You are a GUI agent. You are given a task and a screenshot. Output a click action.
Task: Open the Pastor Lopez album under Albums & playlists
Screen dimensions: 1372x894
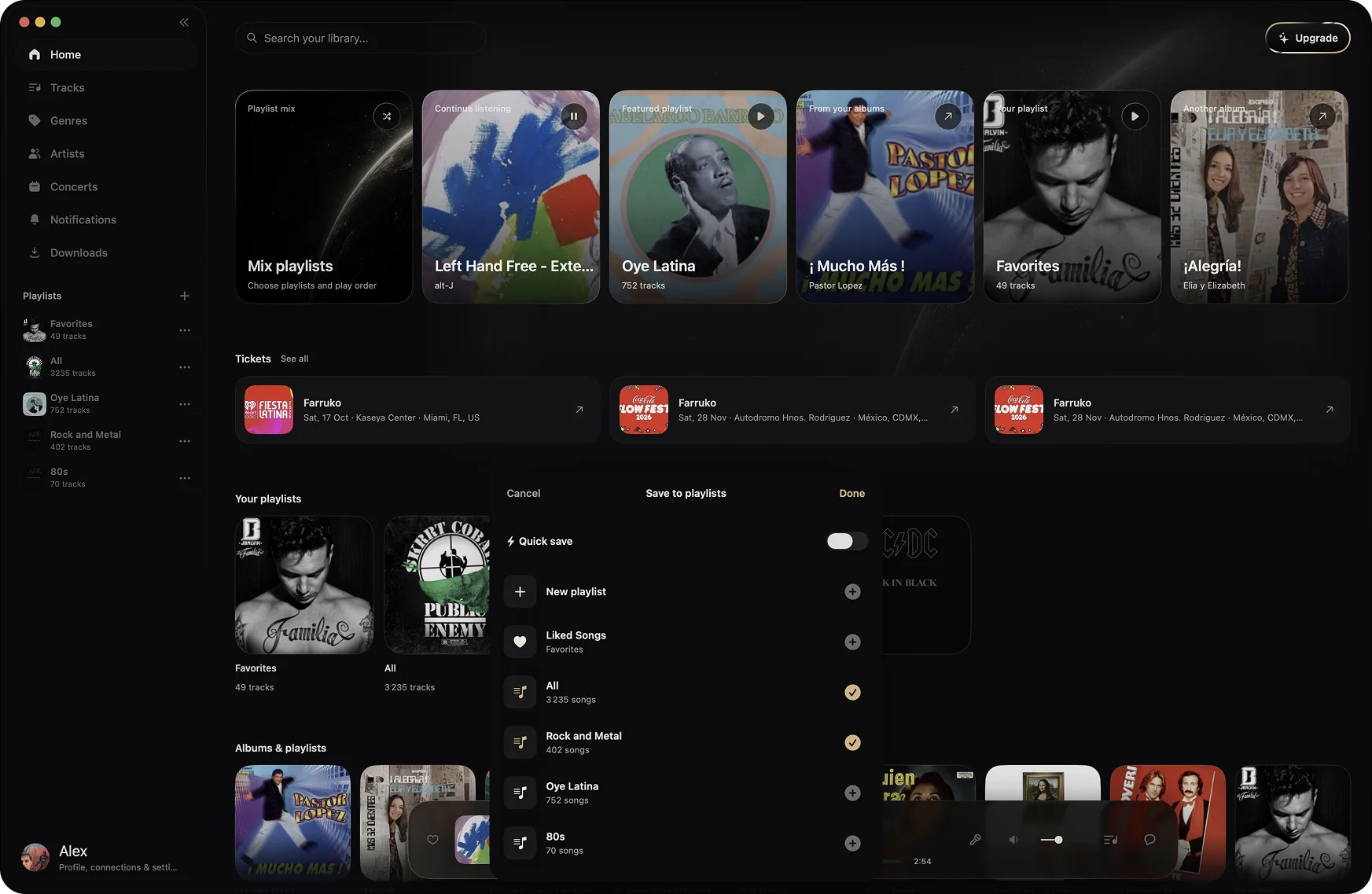coord(292,822)
